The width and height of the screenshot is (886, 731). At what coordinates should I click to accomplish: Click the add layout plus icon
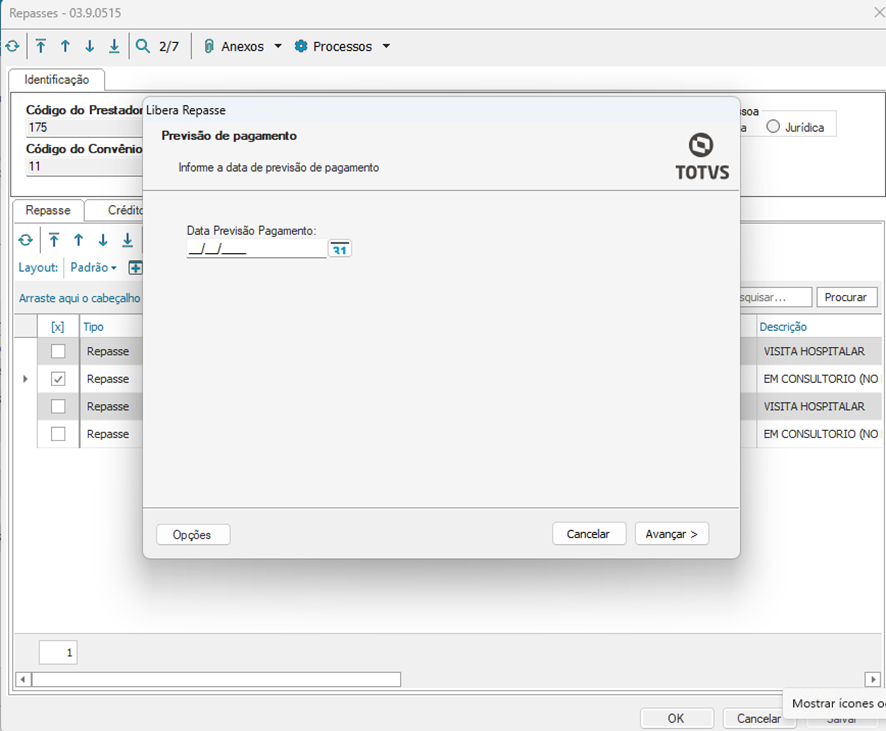[135, 268]
